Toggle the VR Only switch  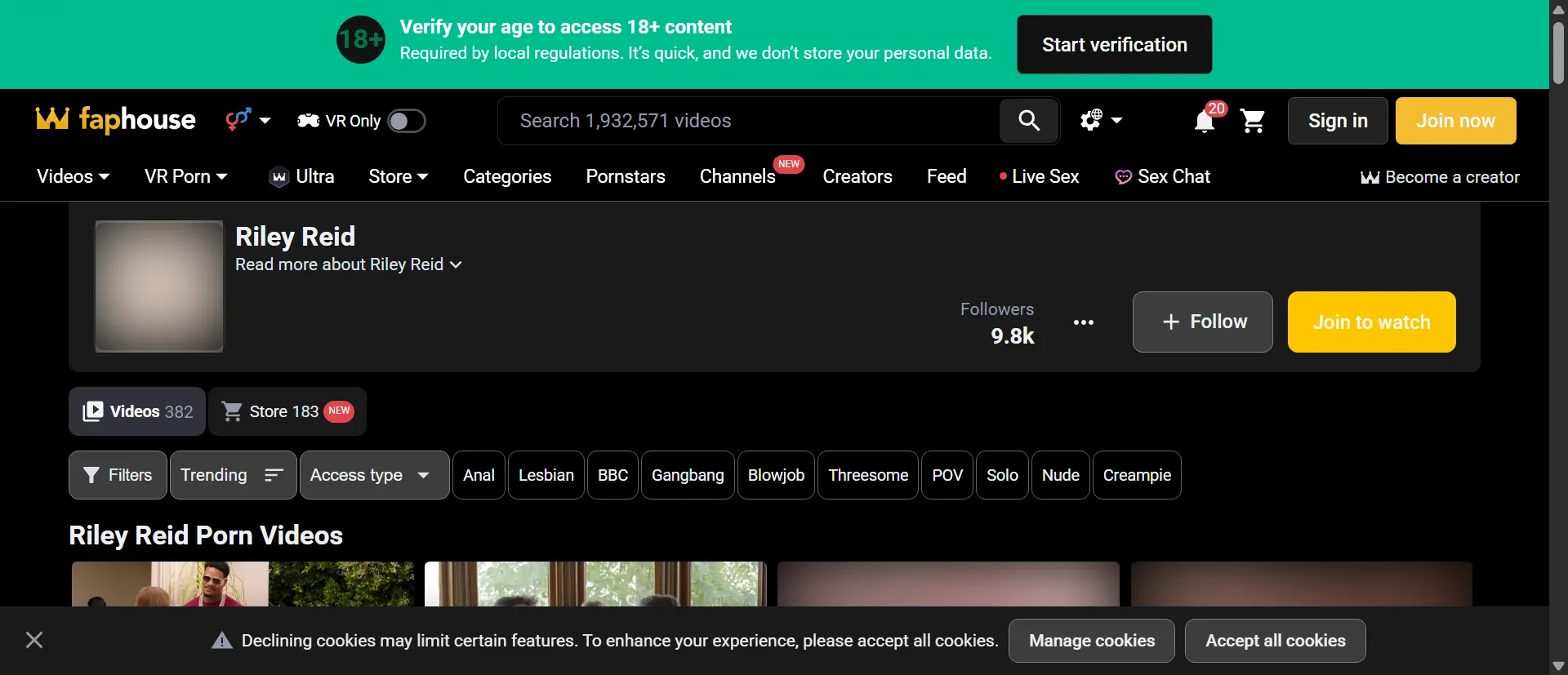406,121
